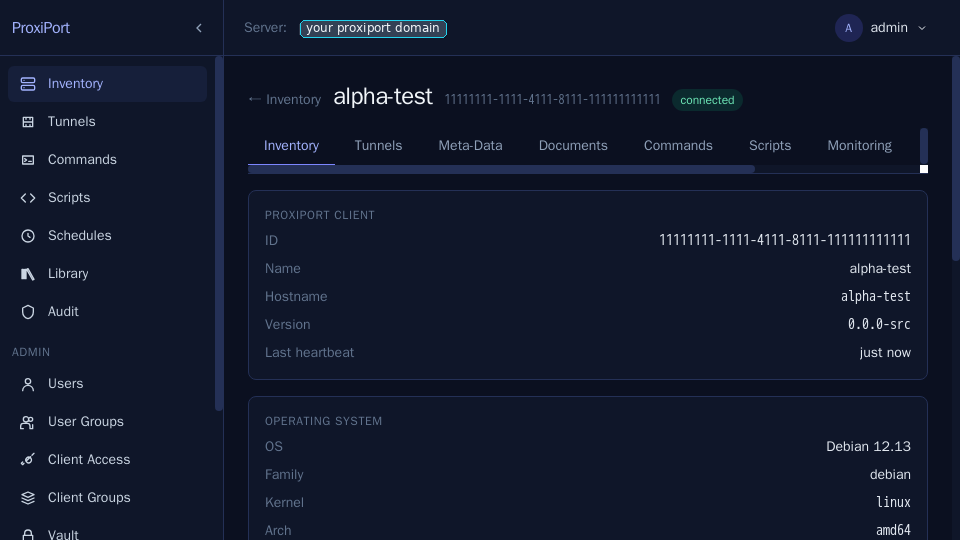Open Client Access in the sidebar

(x=107, y=460)
